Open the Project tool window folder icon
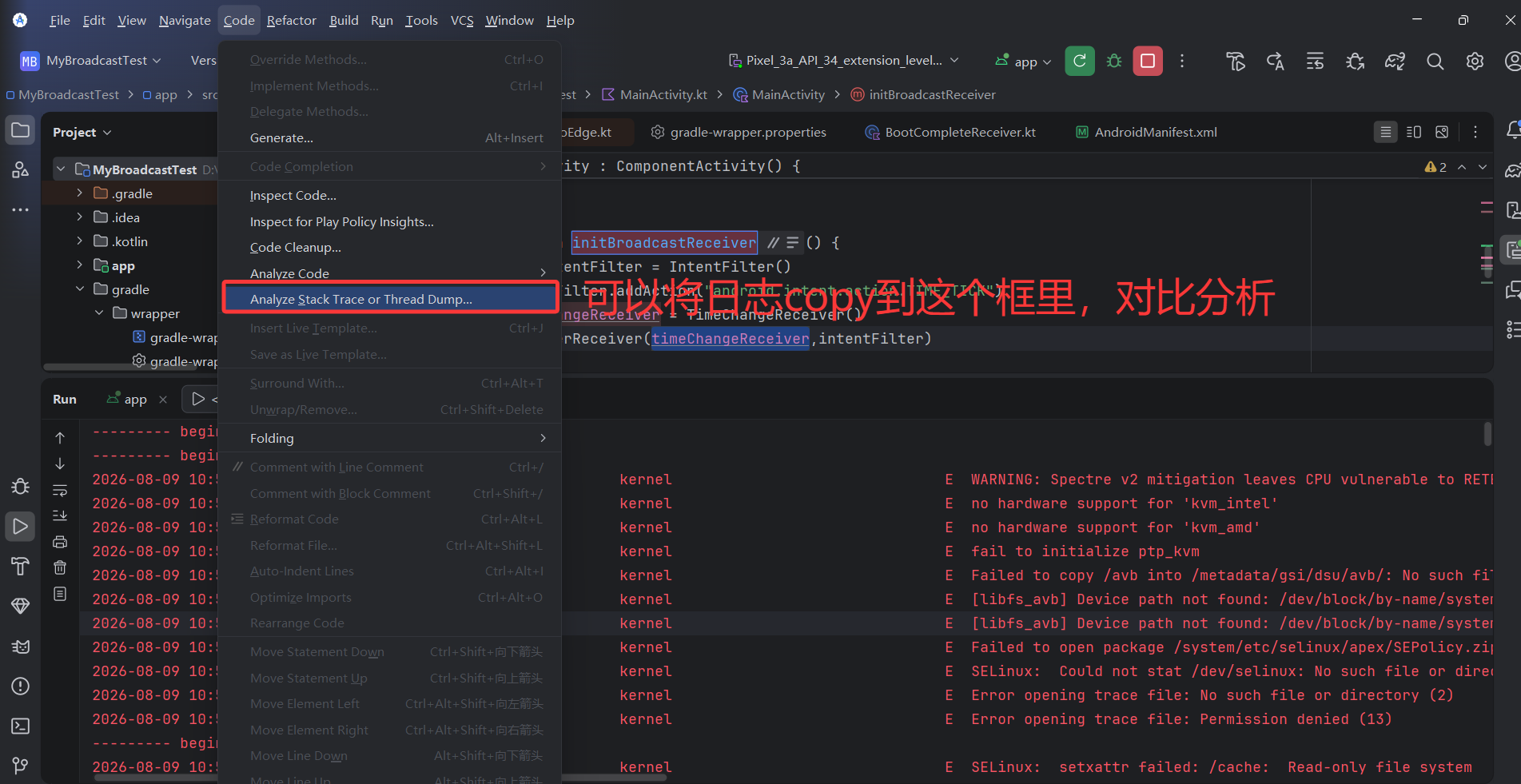 (x=21, y=130)
